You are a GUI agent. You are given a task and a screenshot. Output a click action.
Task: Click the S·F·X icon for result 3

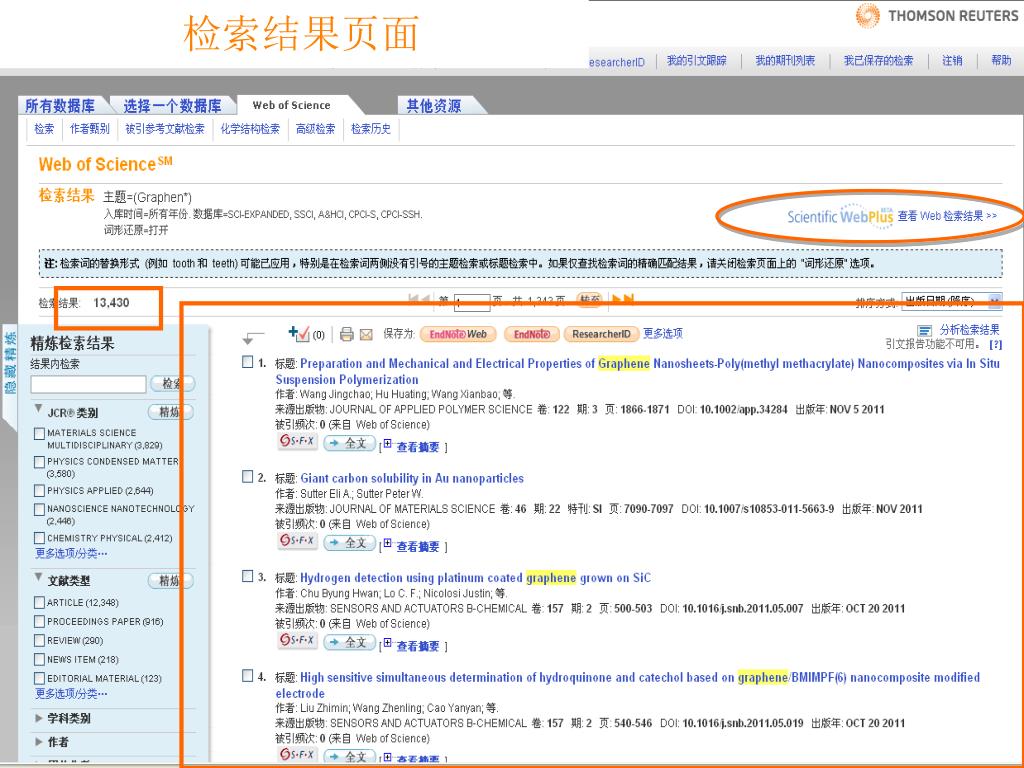297,640
